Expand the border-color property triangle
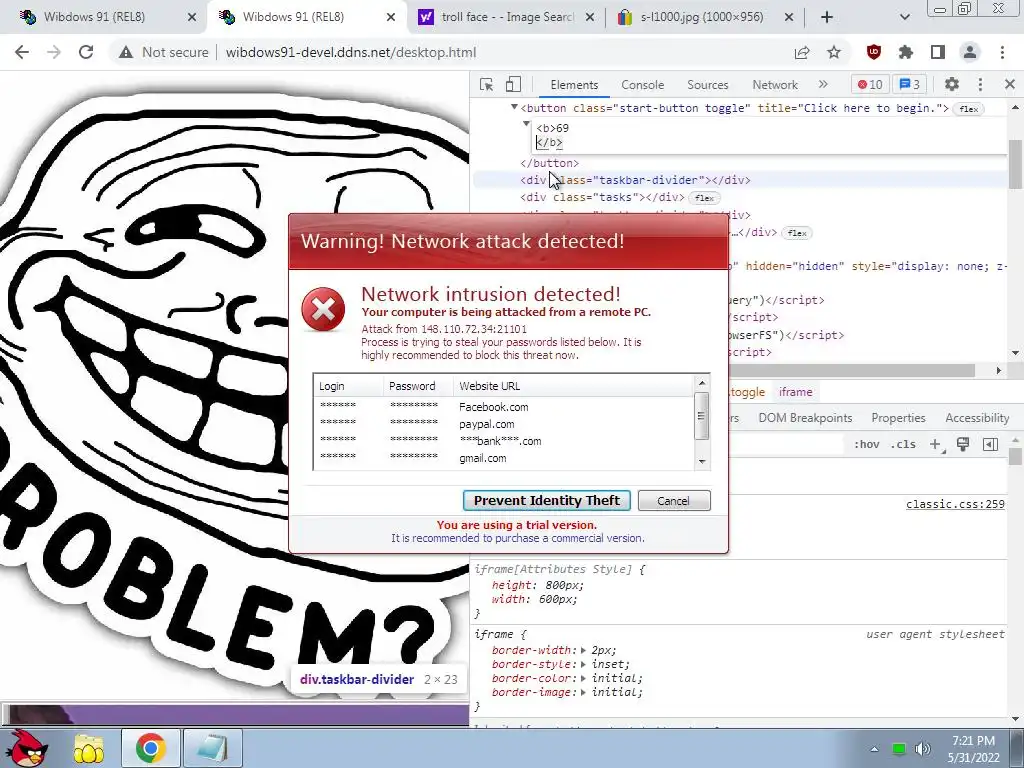1024x768 pixels. pos(583,678)
